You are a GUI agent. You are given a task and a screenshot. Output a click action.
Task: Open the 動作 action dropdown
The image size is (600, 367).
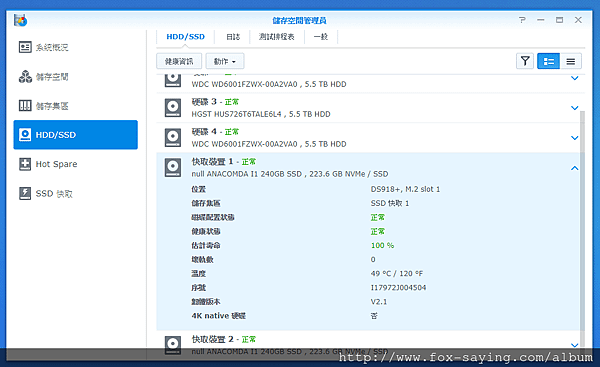(225, 61)
